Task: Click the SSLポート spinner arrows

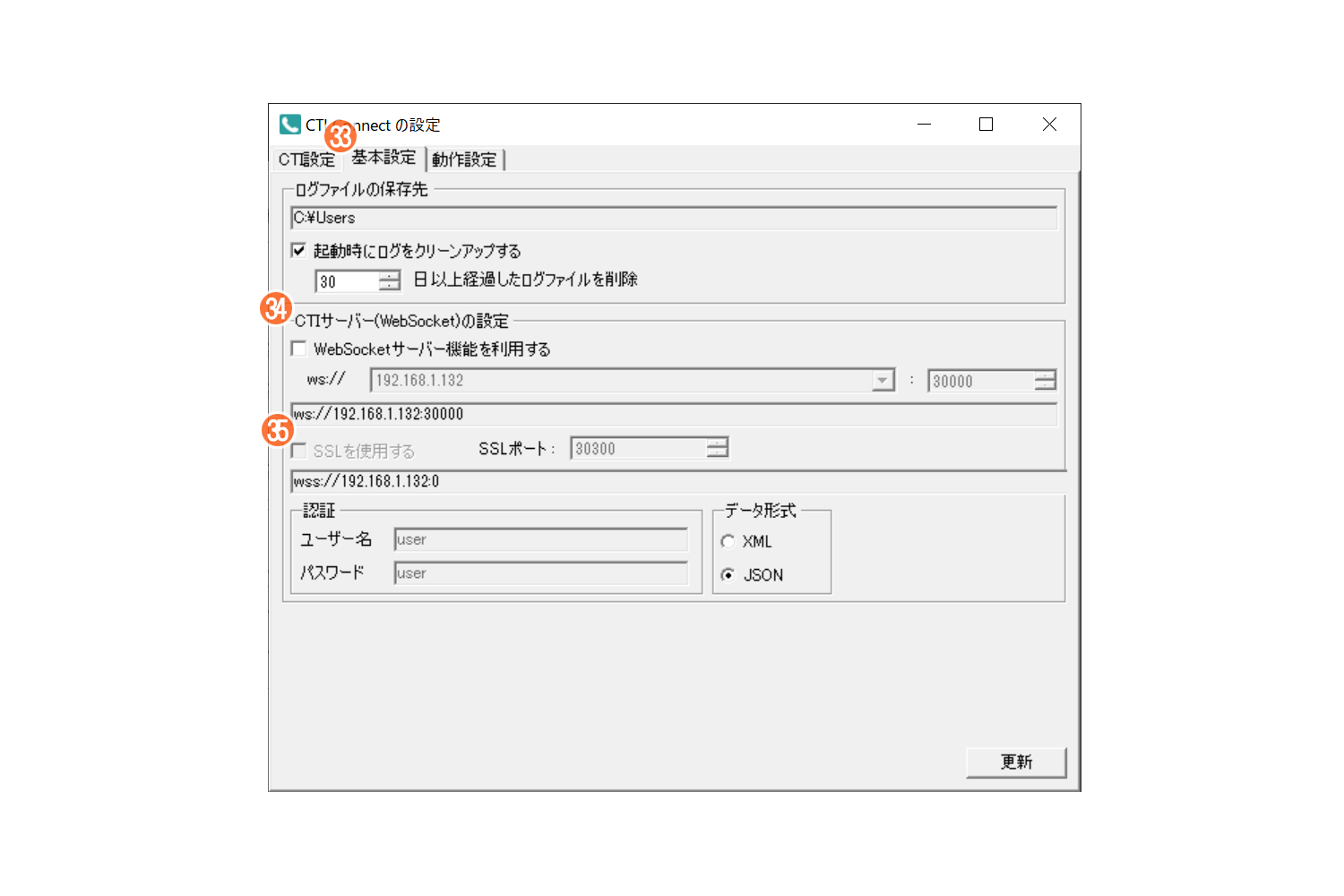Action: (x=717, y=448)
